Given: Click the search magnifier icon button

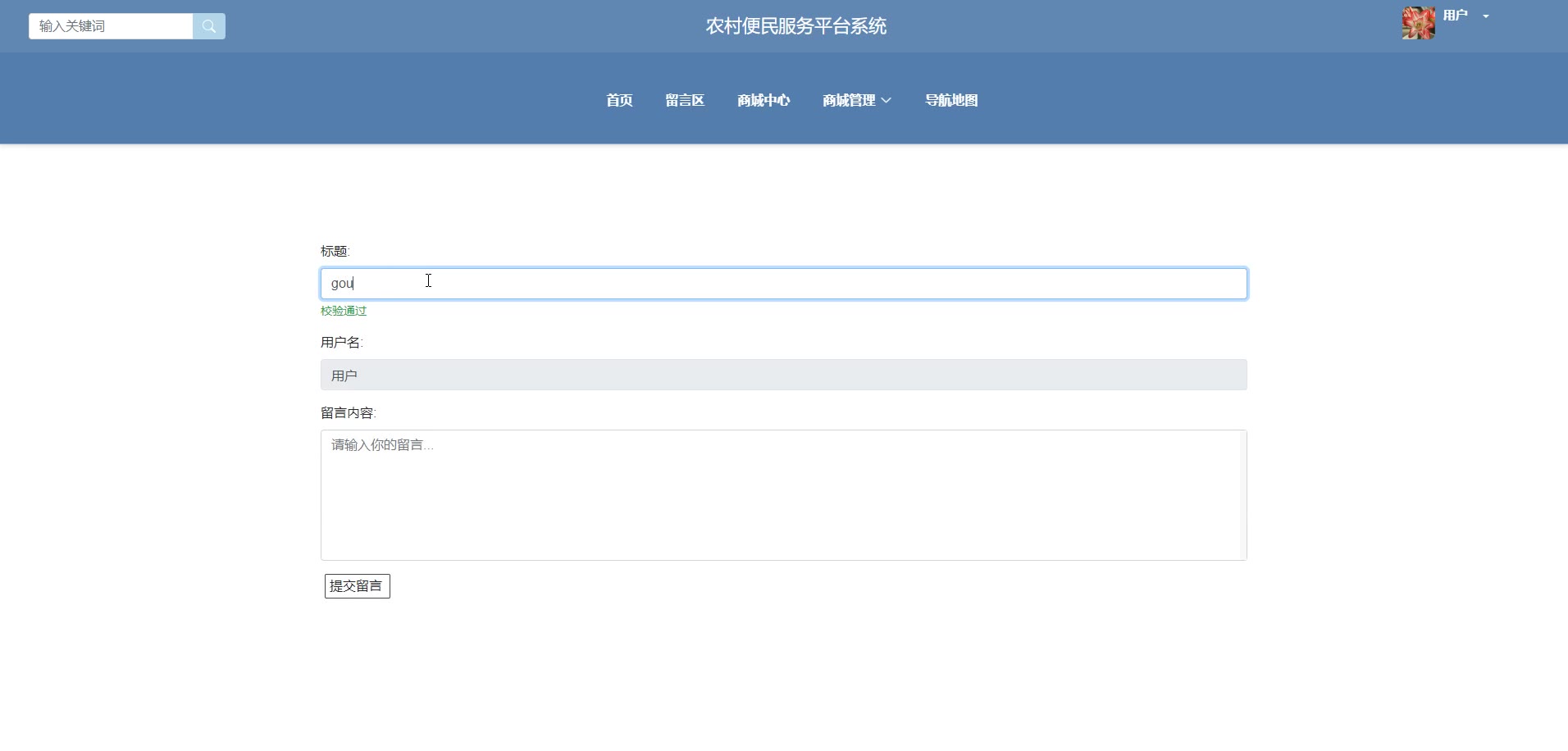Looking at the screenshot, I should coord(209,26).
